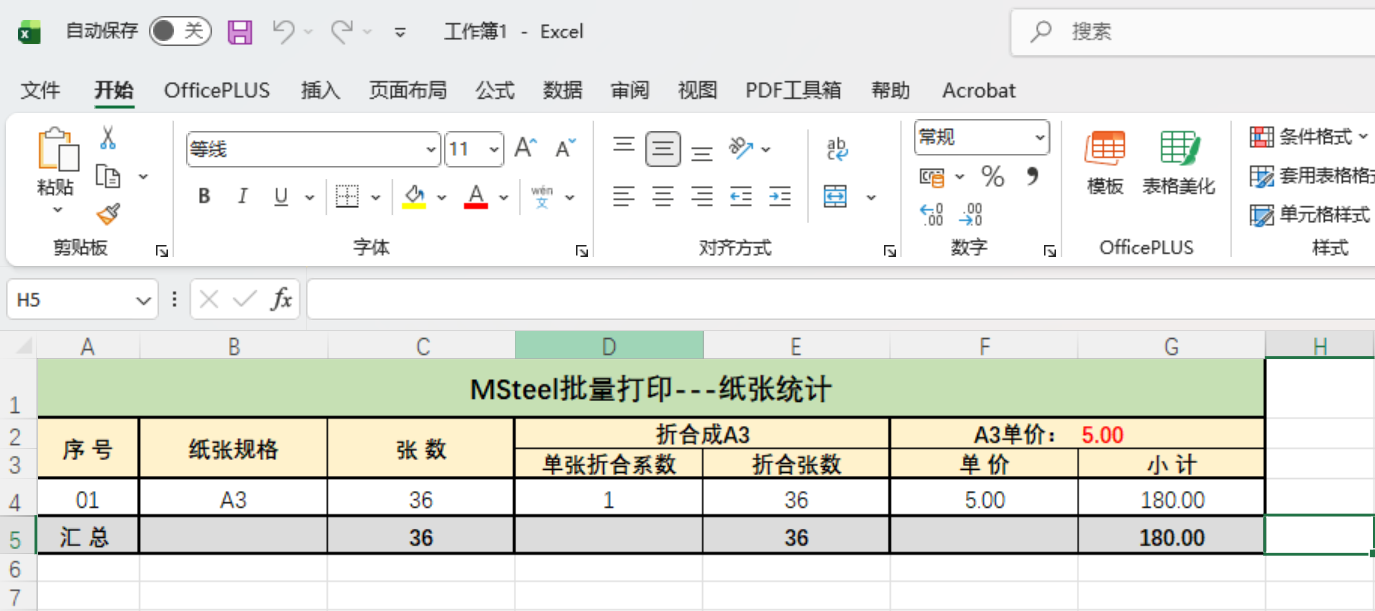Switch to the 公式 tab
Viewport: 1375px width, 611px height.
495,90
